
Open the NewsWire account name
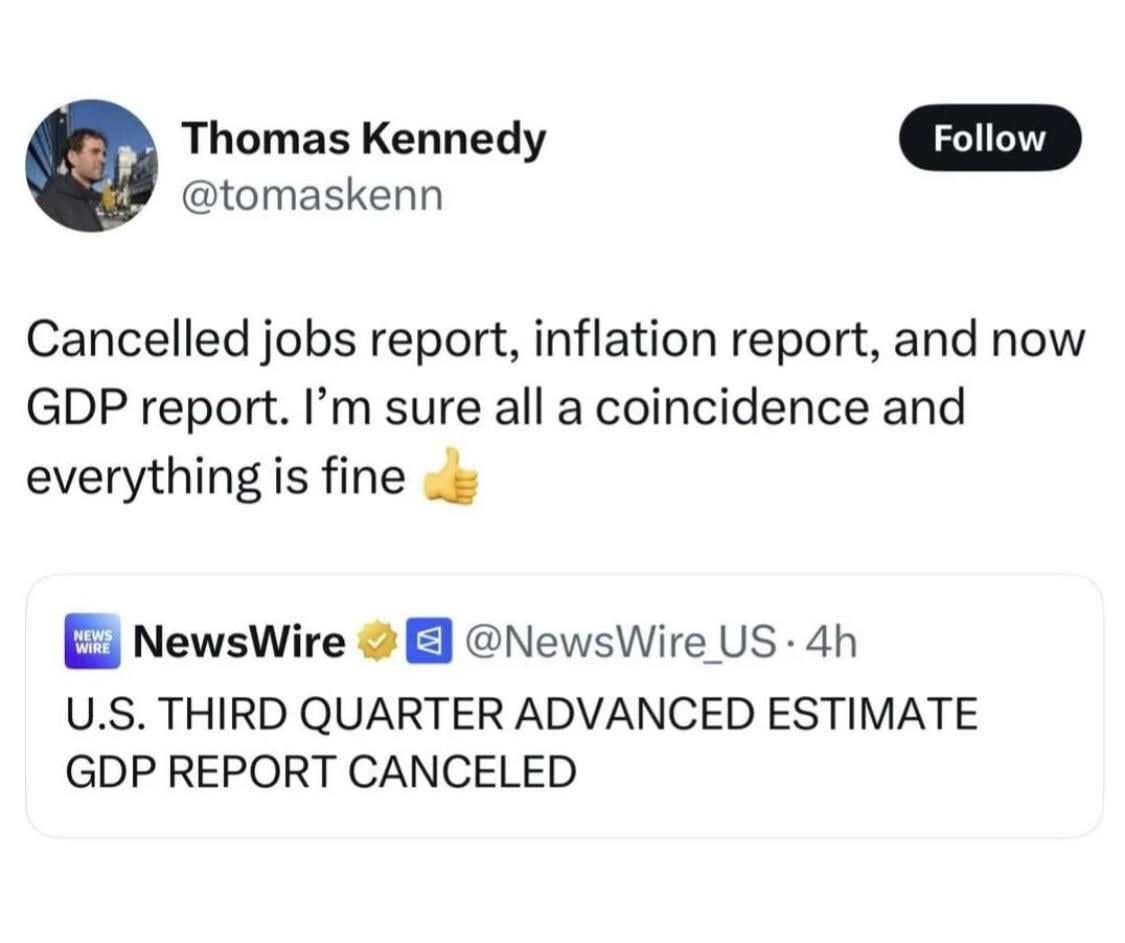[x=238, y=642]
